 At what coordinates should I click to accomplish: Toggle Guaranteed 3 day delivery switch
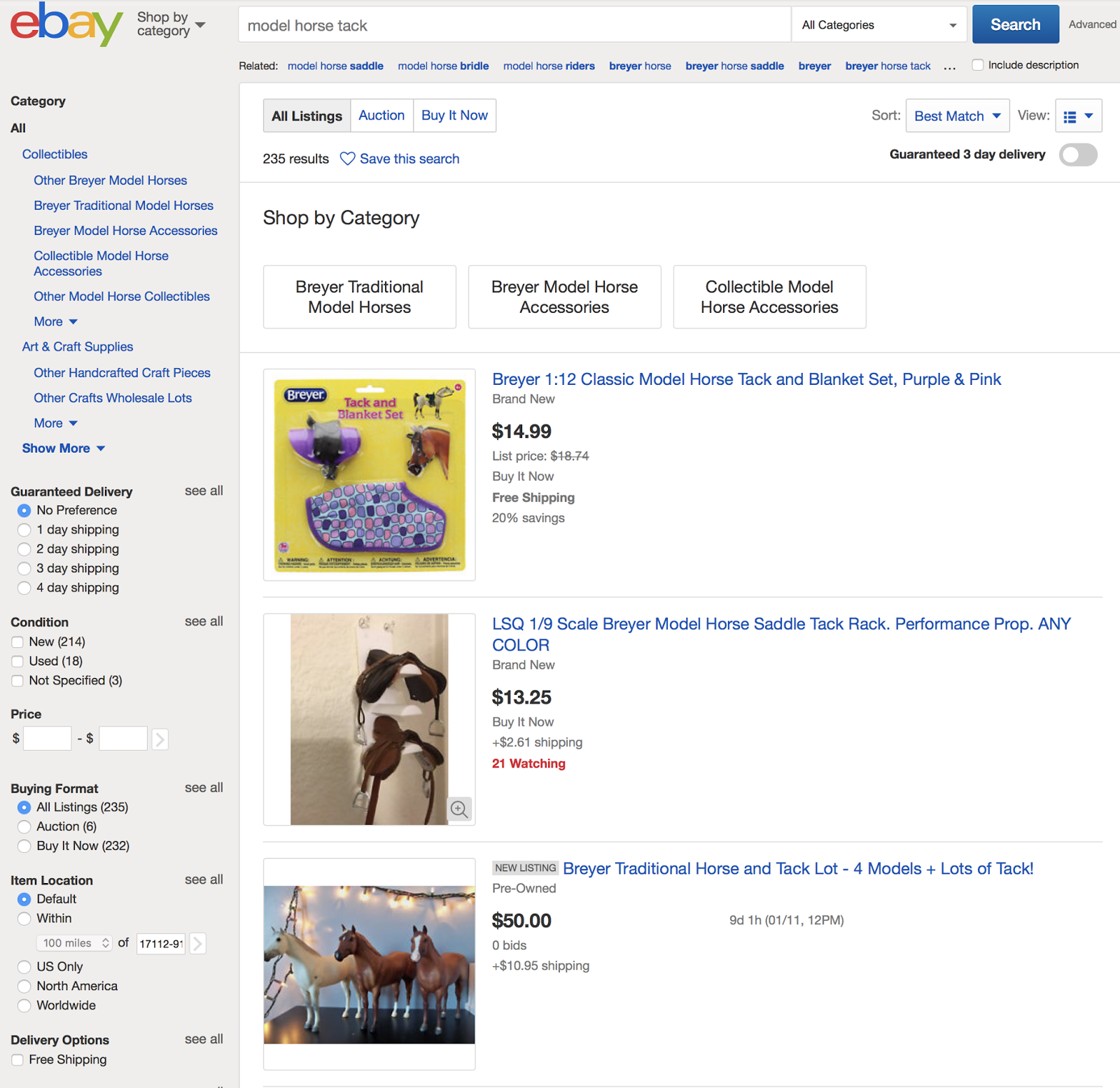[1077, 155]
